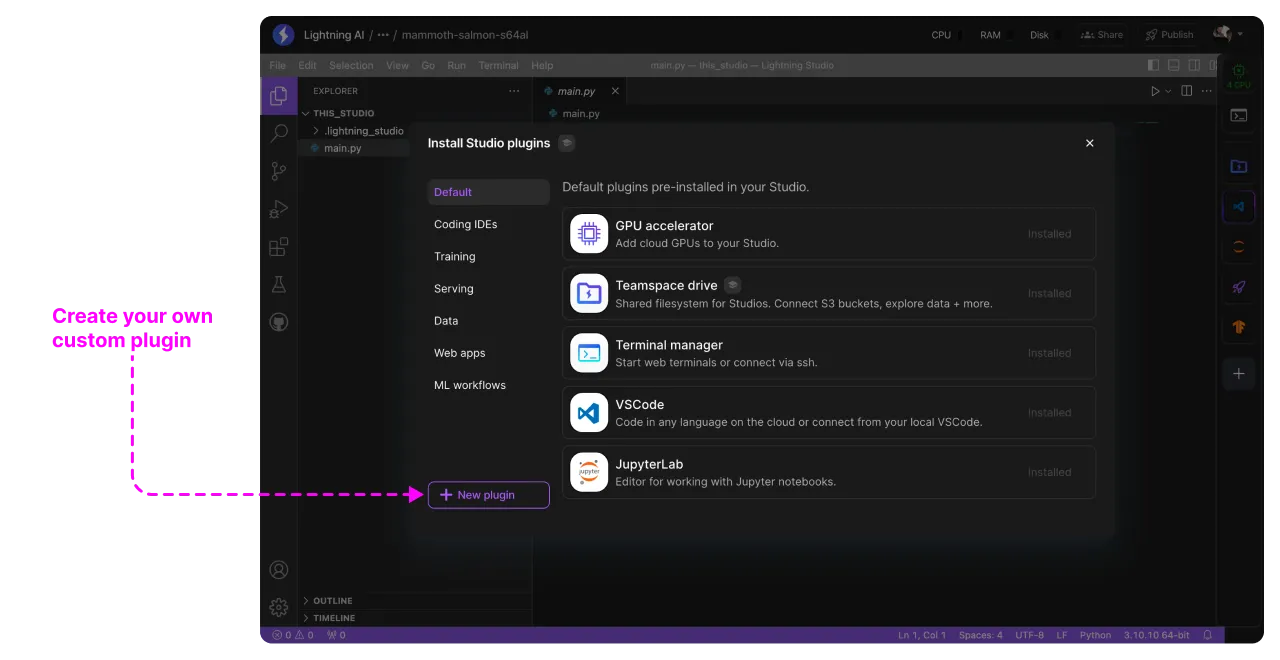Click the tutorial cap beside Teamspace drive
Screen dimensions: 1280x660
733,285
